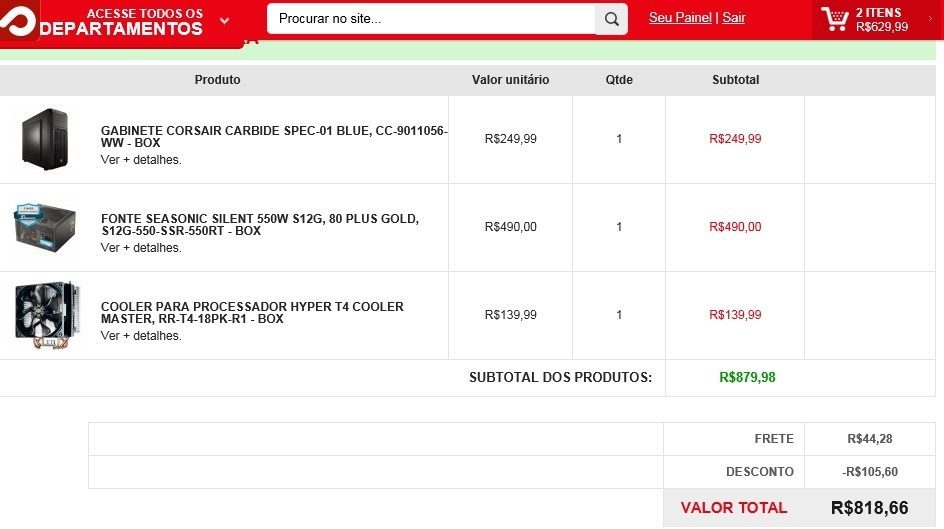Click quantity '1' in the Seasonic row

pyautogui.click(x=619, y=227)
